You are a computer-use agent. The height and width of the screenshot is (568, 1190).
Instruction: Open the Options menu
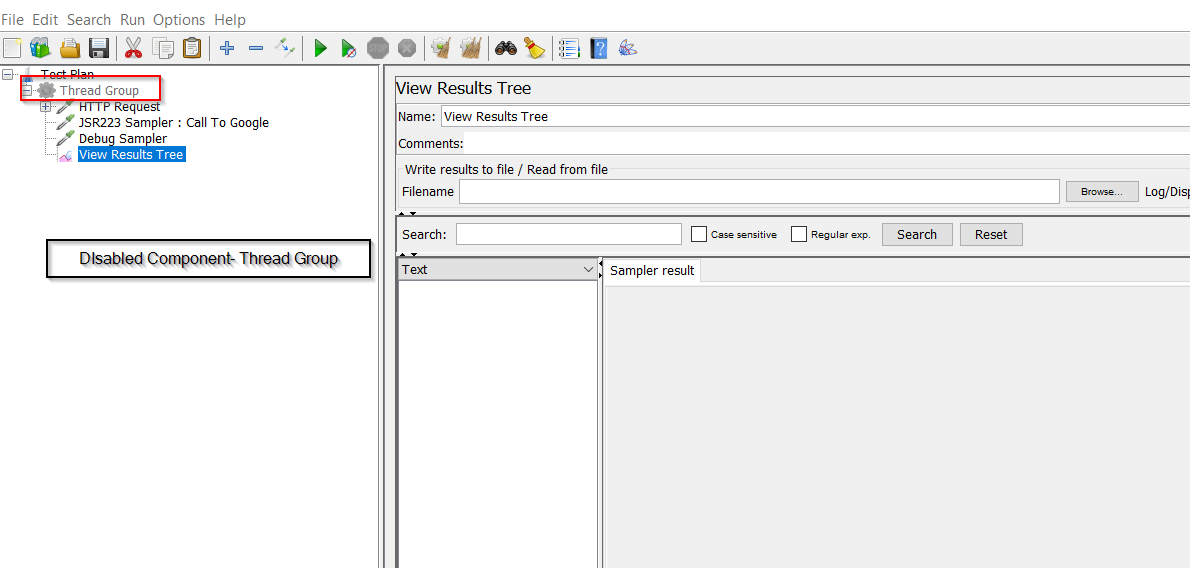pos(179,20)
